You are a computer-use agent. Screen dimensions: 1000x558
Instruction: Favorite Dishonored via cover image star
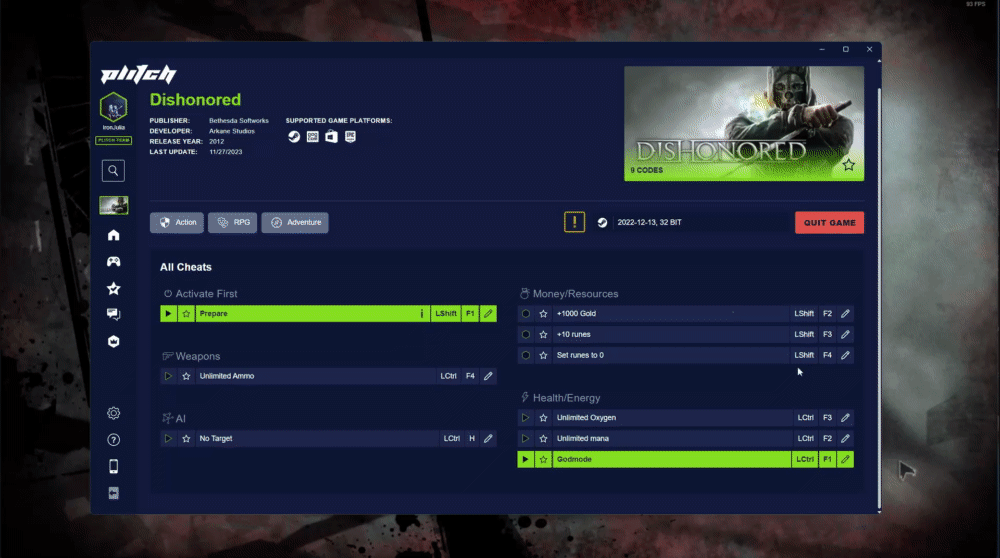coord(848,165)
